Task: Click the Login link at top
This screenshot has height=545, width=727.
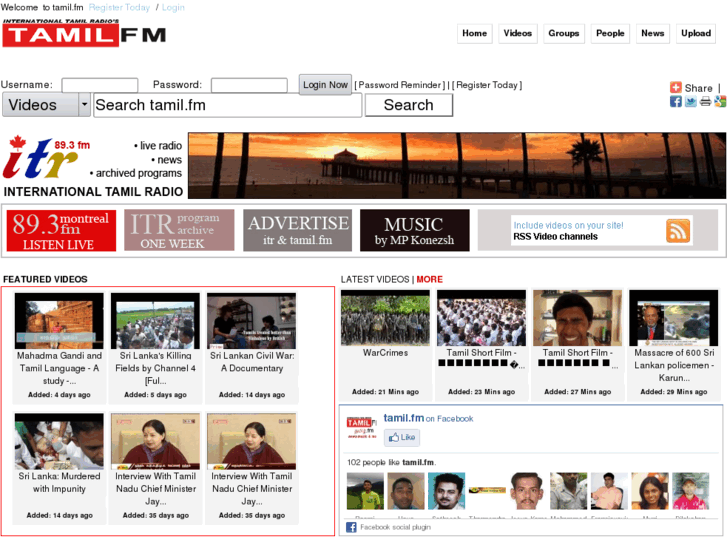Action: pyautogui.click(x=173, y=7)
